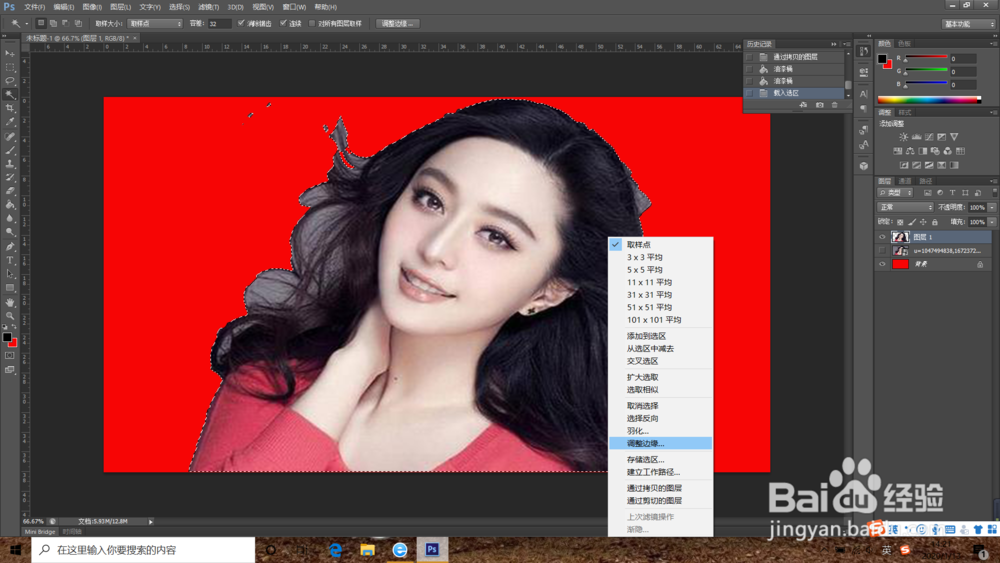Select the Hand tool

point(10,302)
